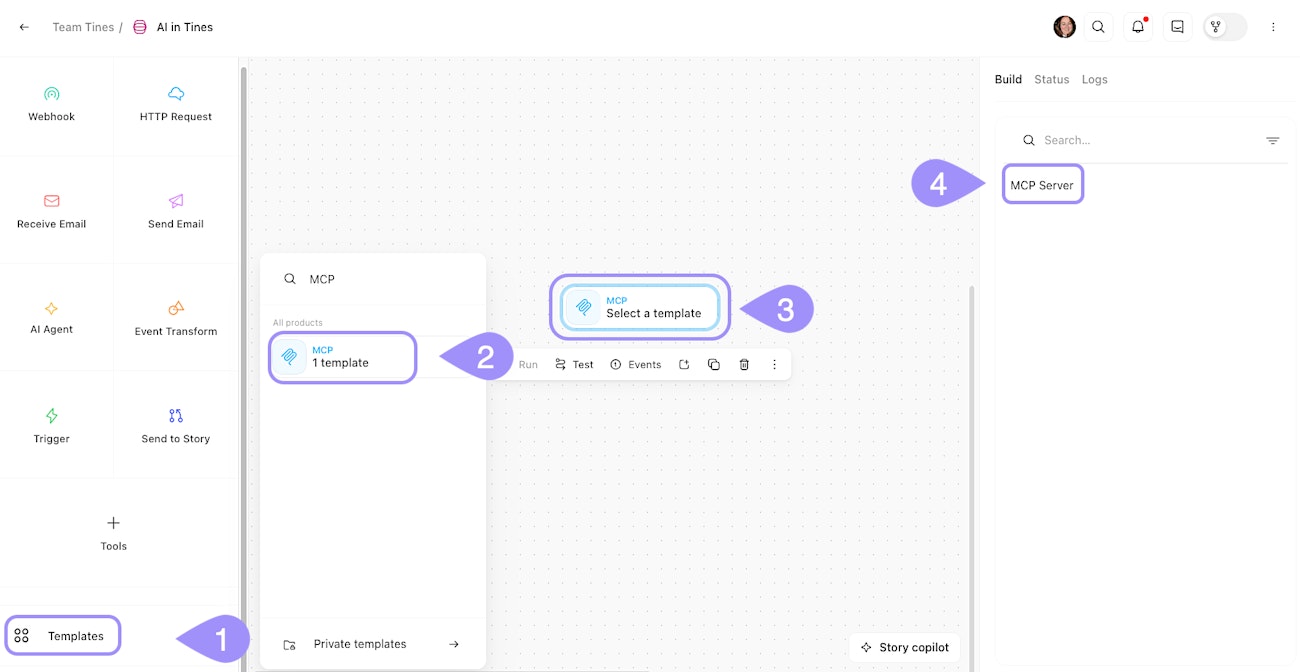Select the HTTP Request action
The height and width of the screenshot is (672, 1300).
click(x=176, y=104)
